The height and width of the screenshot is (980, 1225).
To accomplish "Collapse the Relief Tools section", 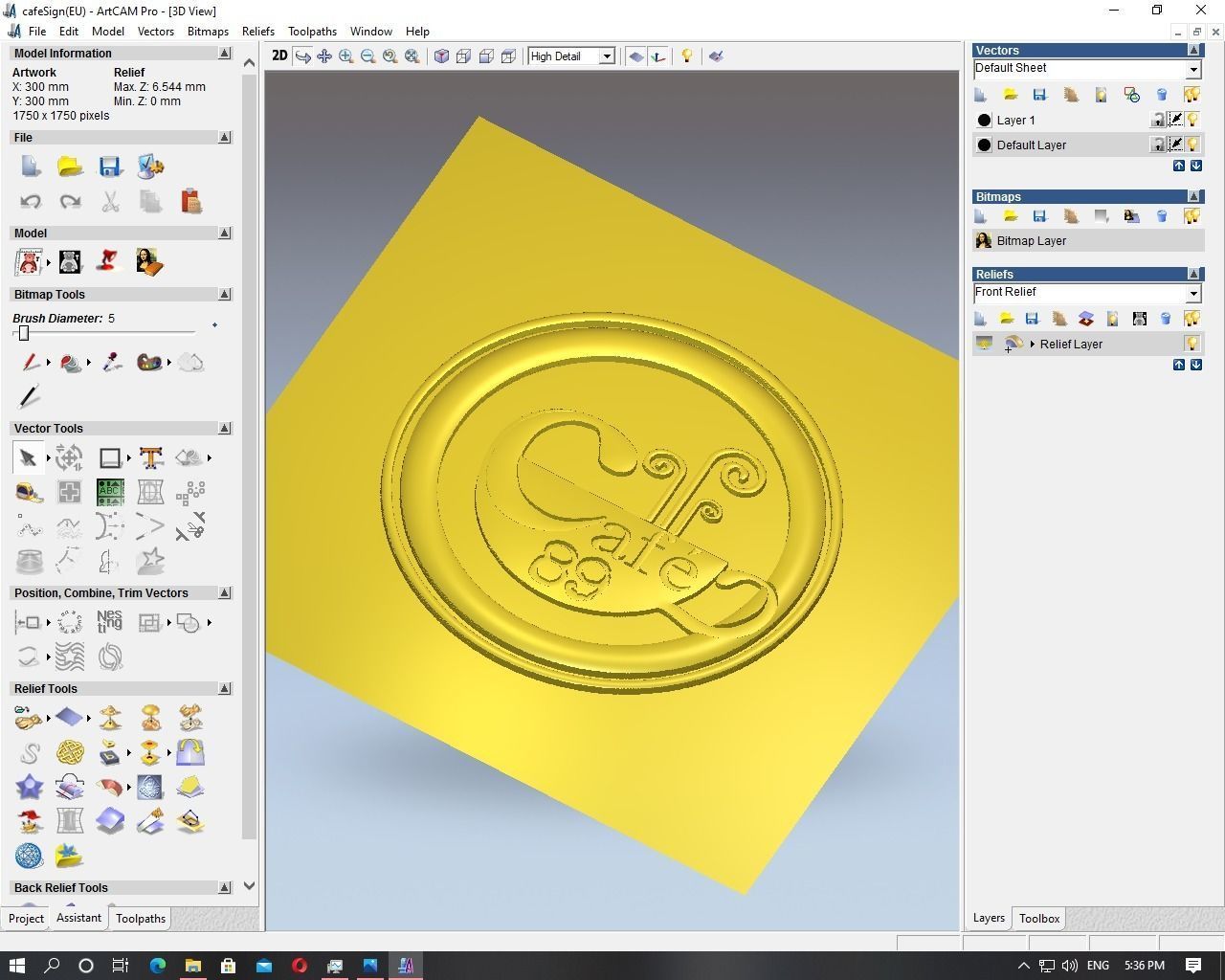I will click(225, 689).
